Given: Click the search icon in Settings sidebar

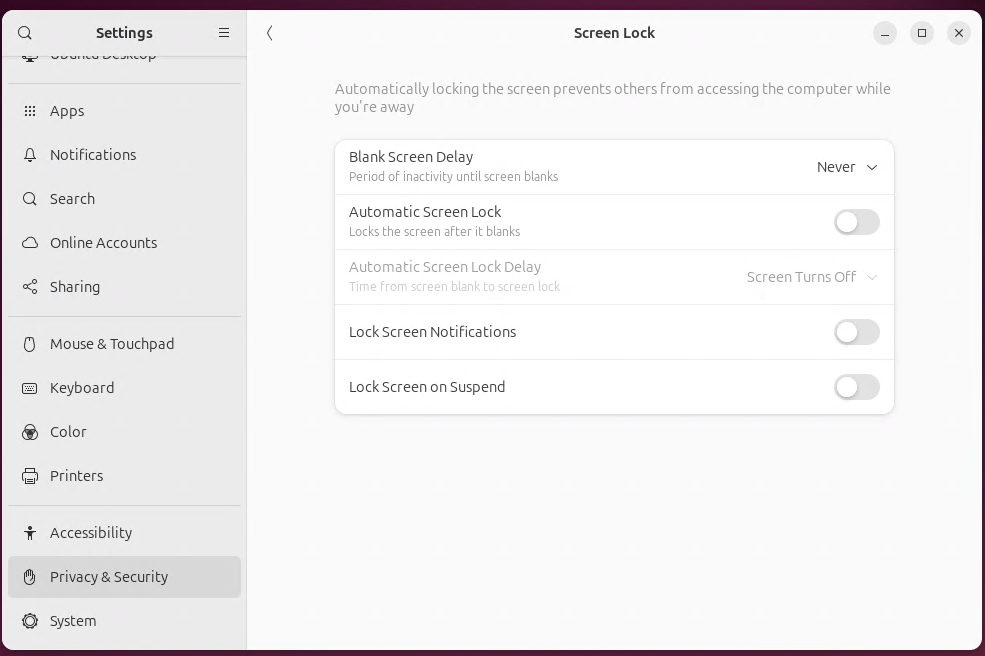Looking at the screenshot, I should coord(25,33).
